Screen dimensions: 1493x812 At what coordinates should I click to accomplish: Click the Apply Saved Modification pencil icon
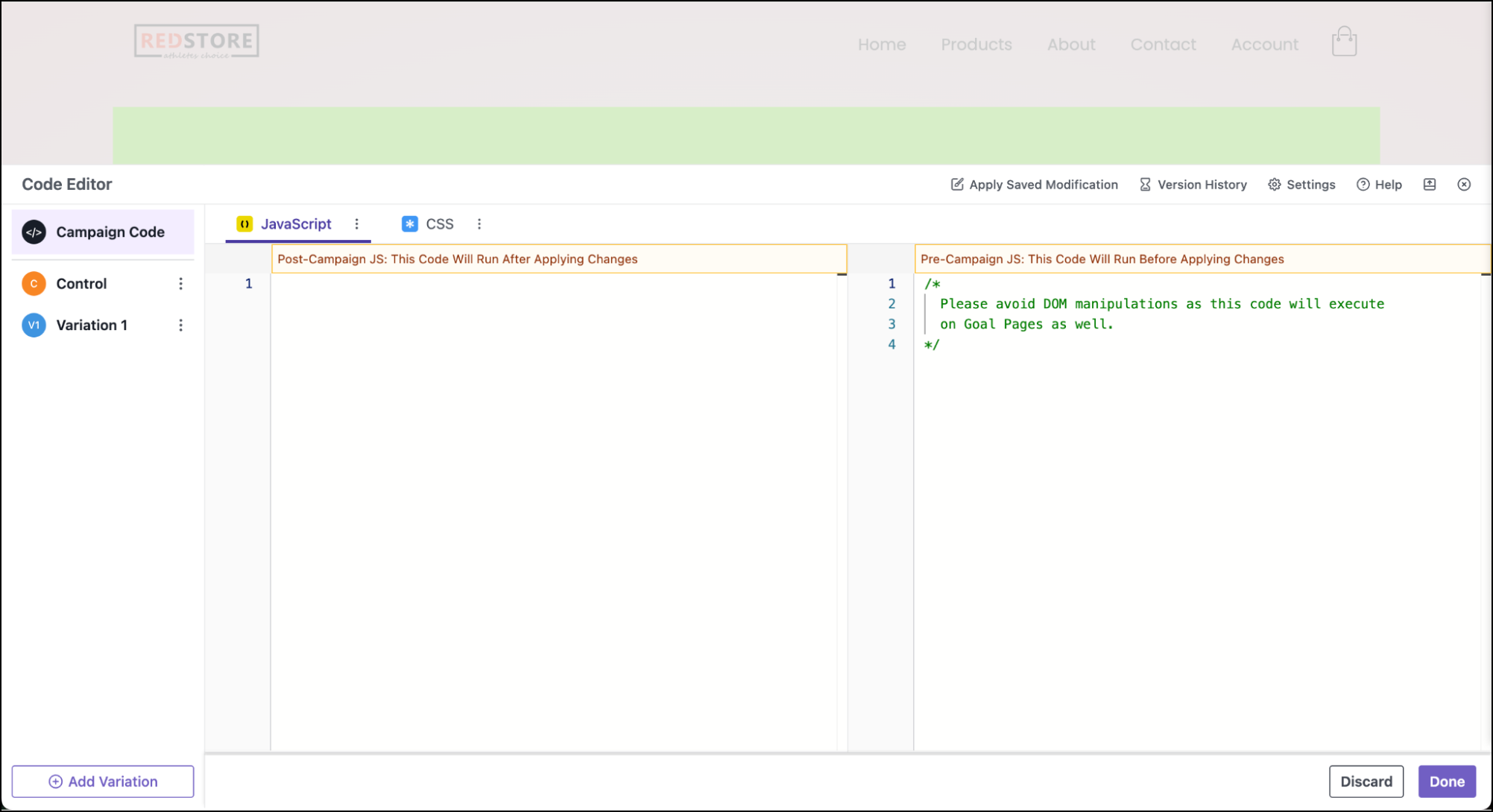[957, 184]
